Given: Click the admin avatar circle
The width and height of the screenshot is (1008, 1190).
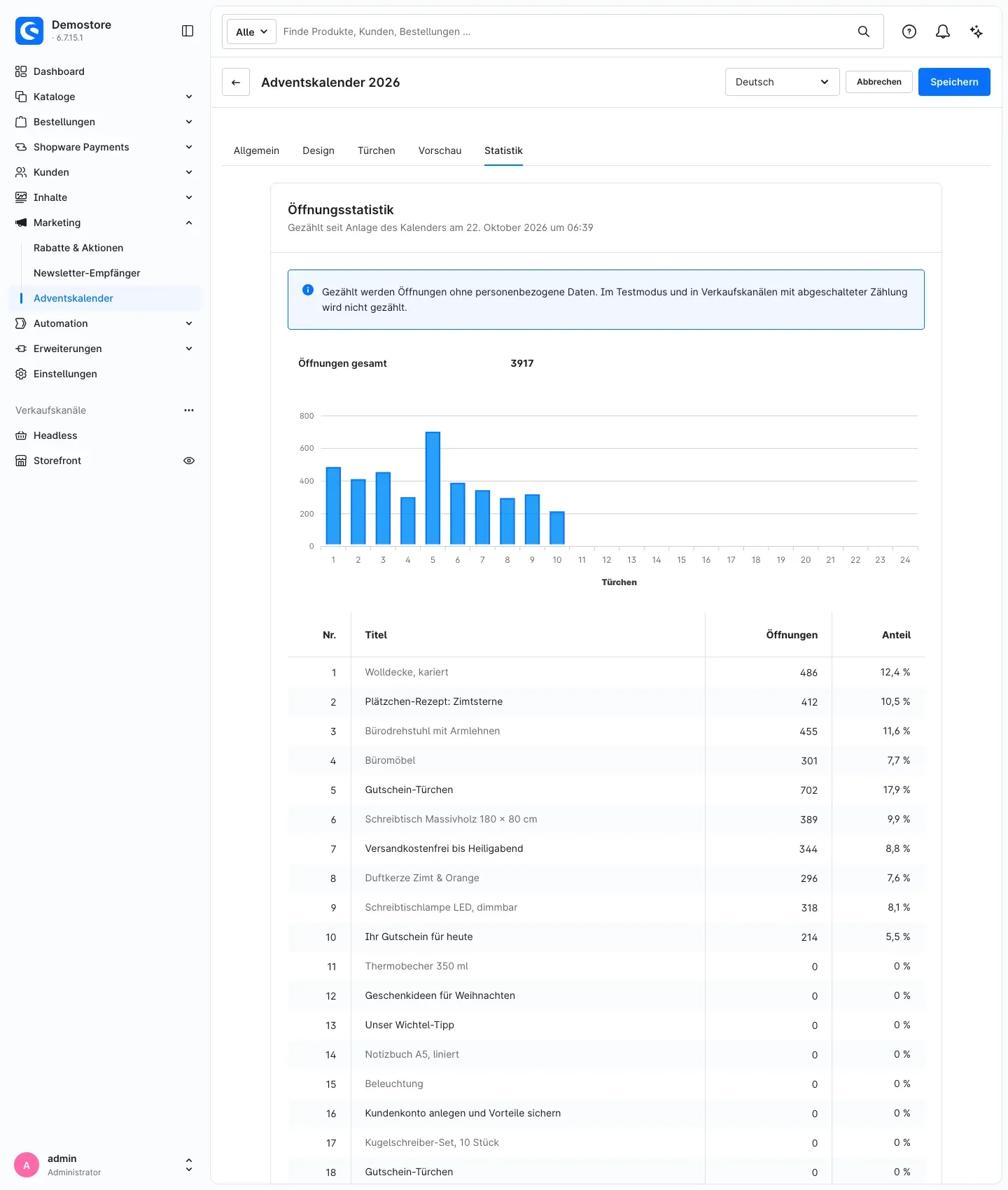Looking at the screenshot, I should (27, 1165).
